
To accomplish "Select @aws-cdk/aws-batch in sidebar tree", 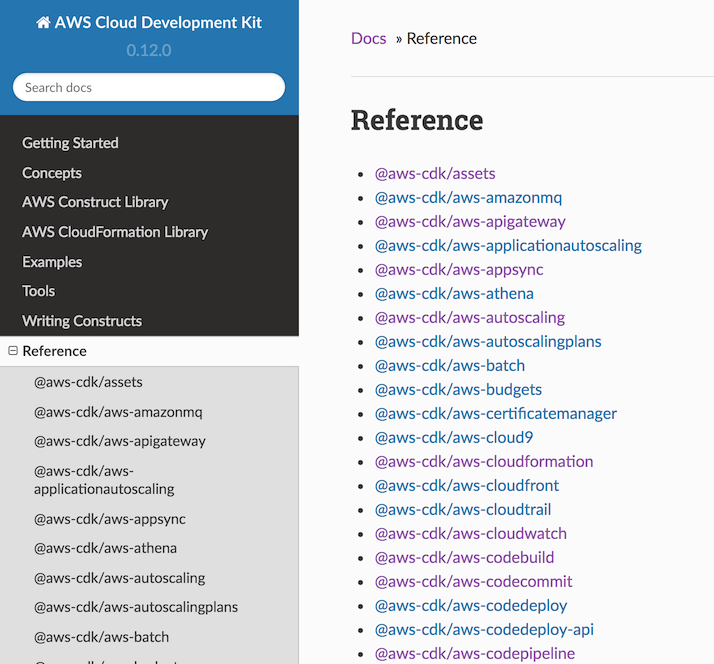I will click(x=101, y=637).
